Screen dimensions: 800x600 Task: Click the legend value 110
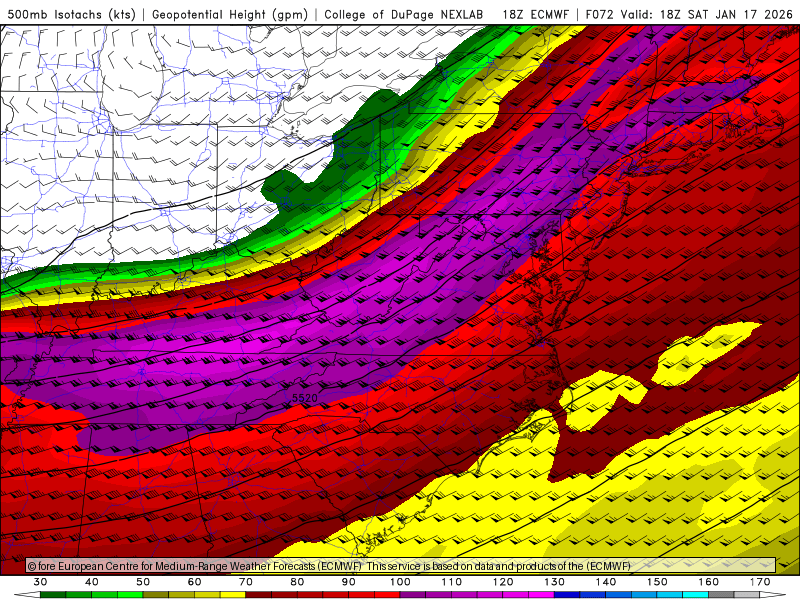point(452,582)
